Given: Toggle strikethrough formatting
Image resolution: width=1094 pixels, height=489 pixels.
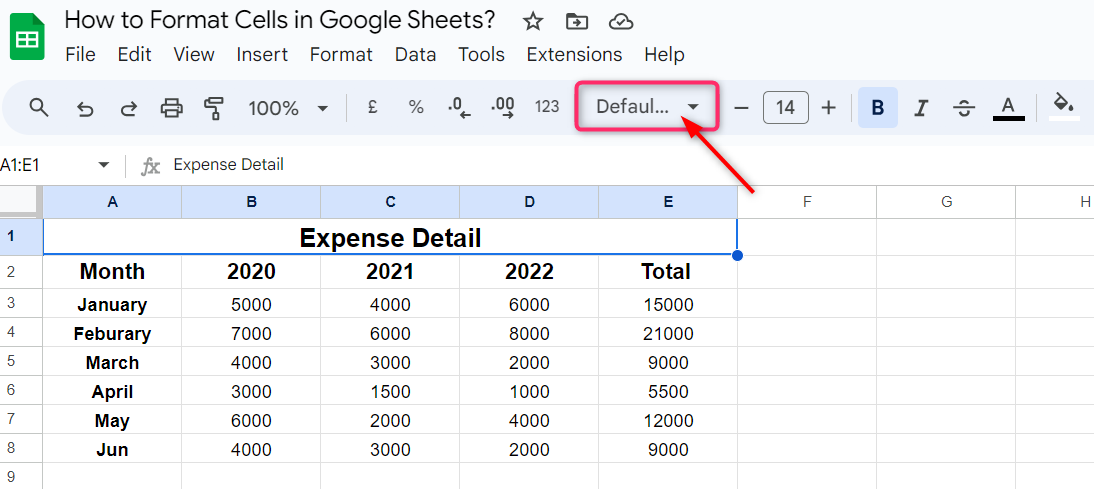Looking at the screenshot, I should coord(964,107).
